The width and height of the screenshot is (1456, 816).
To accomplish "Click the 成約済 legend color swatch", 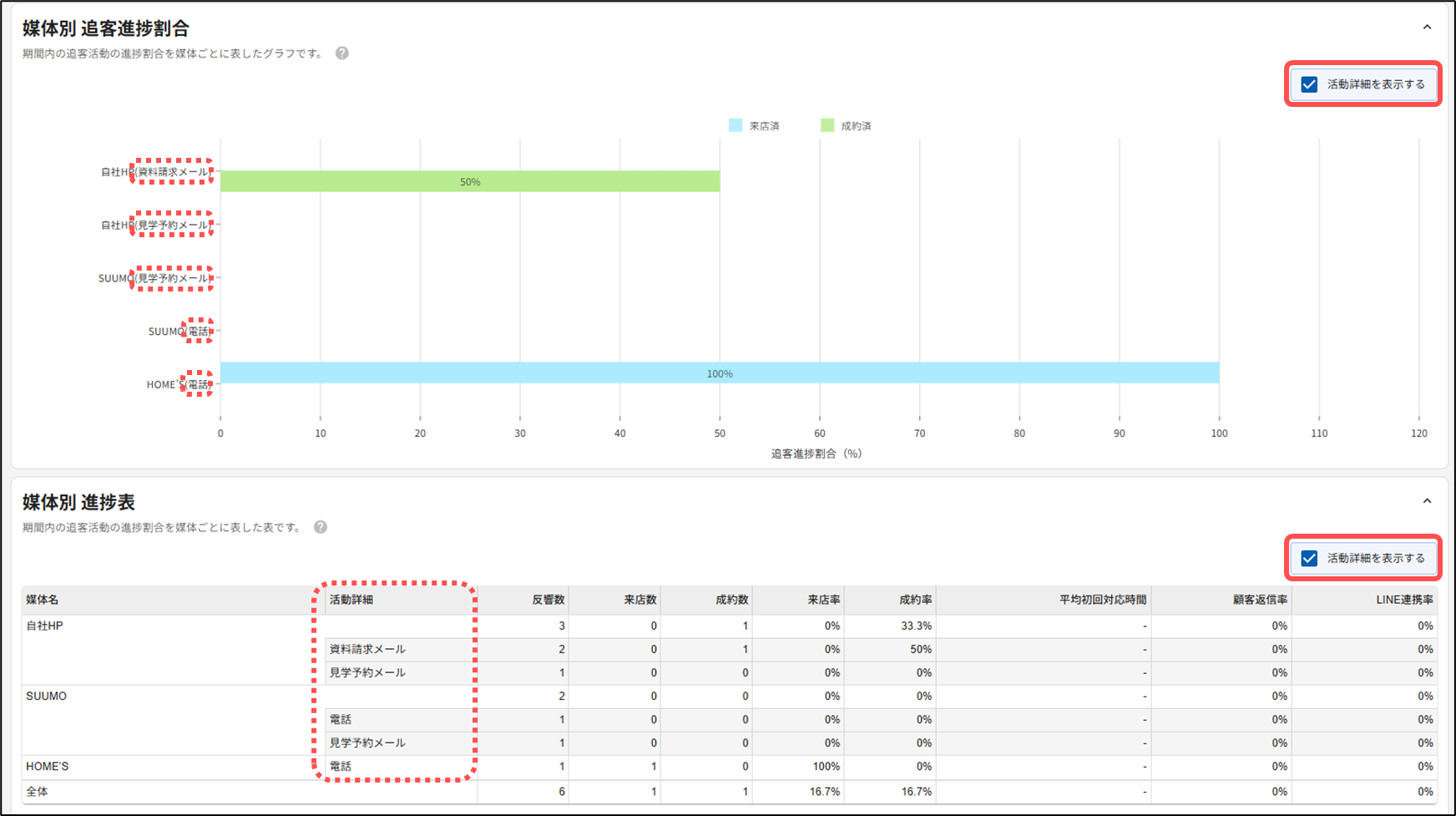I will [827, 125].
